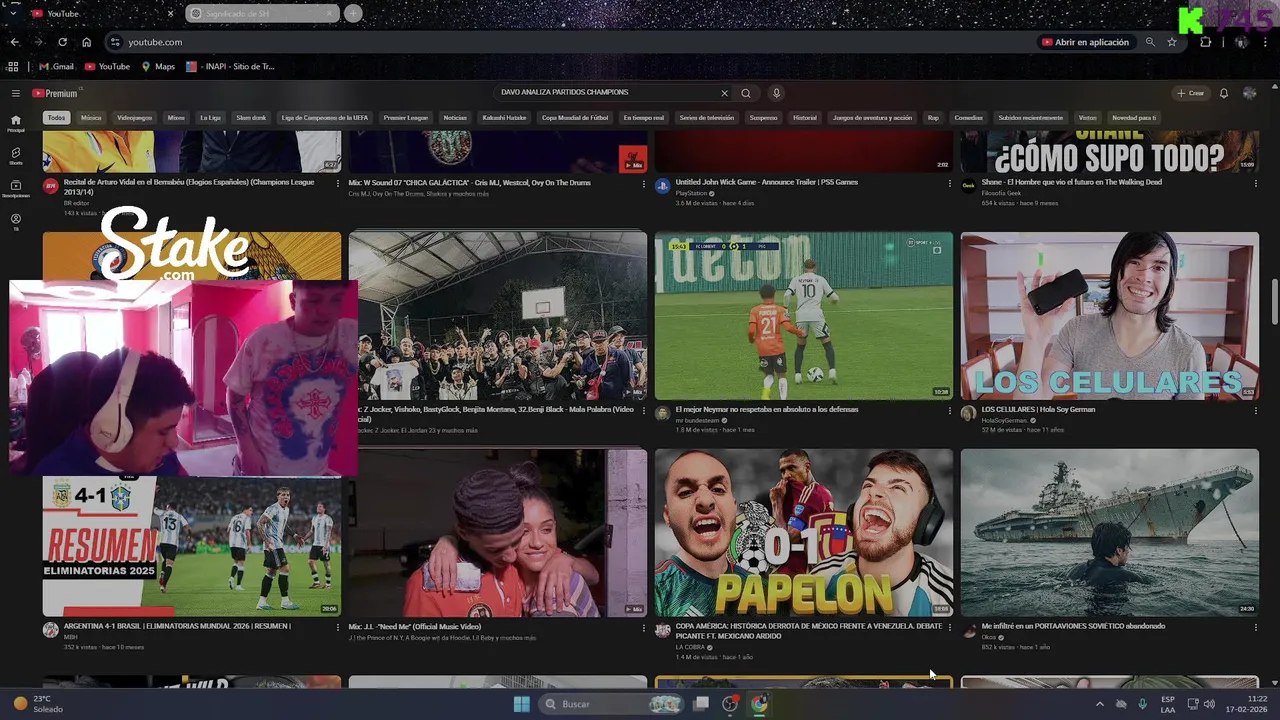The image size is (1280, 720).
Task: Open the weather widget 23°C Soleado
Action: 38,704
